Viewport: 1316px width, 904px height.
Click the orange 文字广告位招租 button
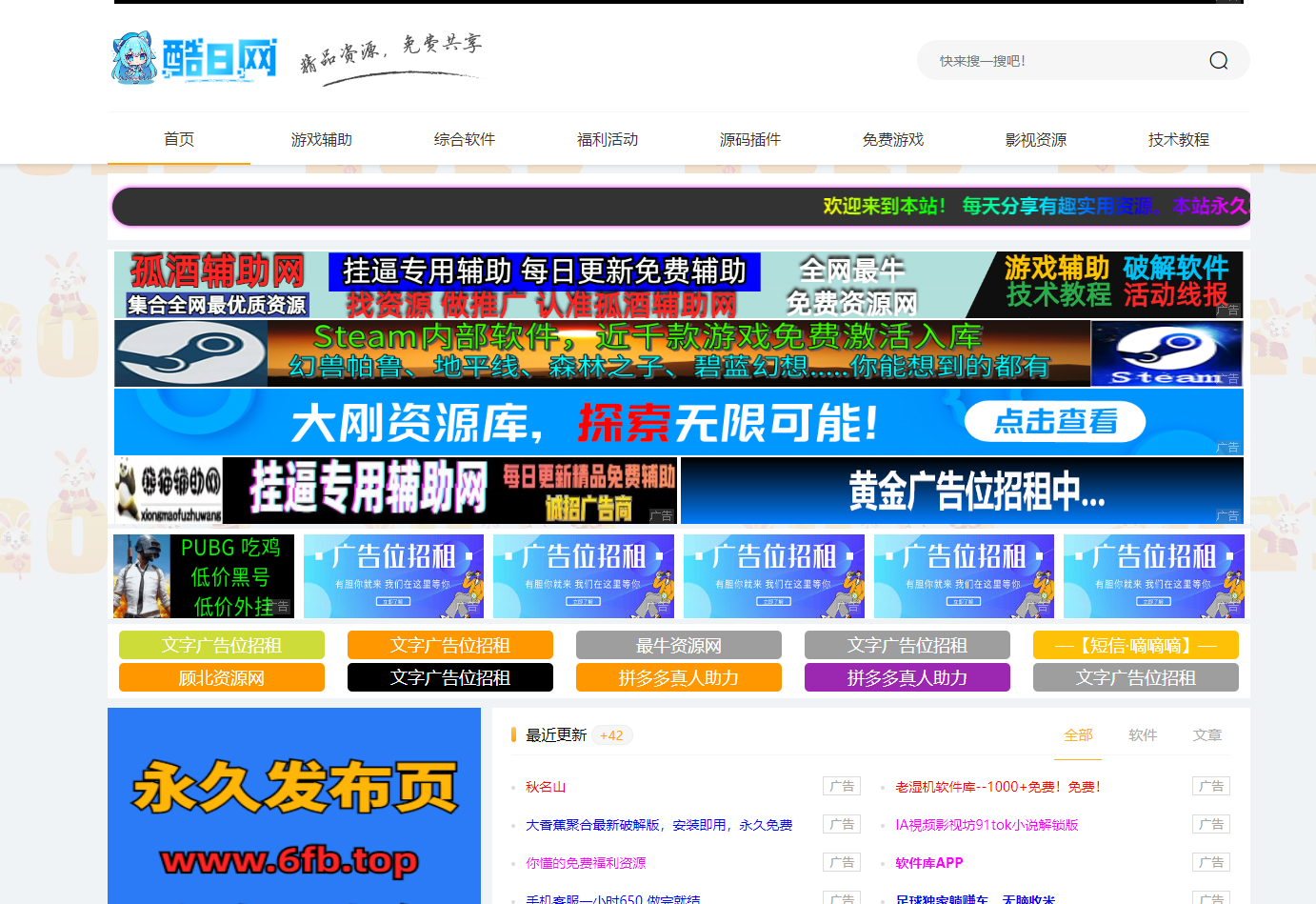450,645
